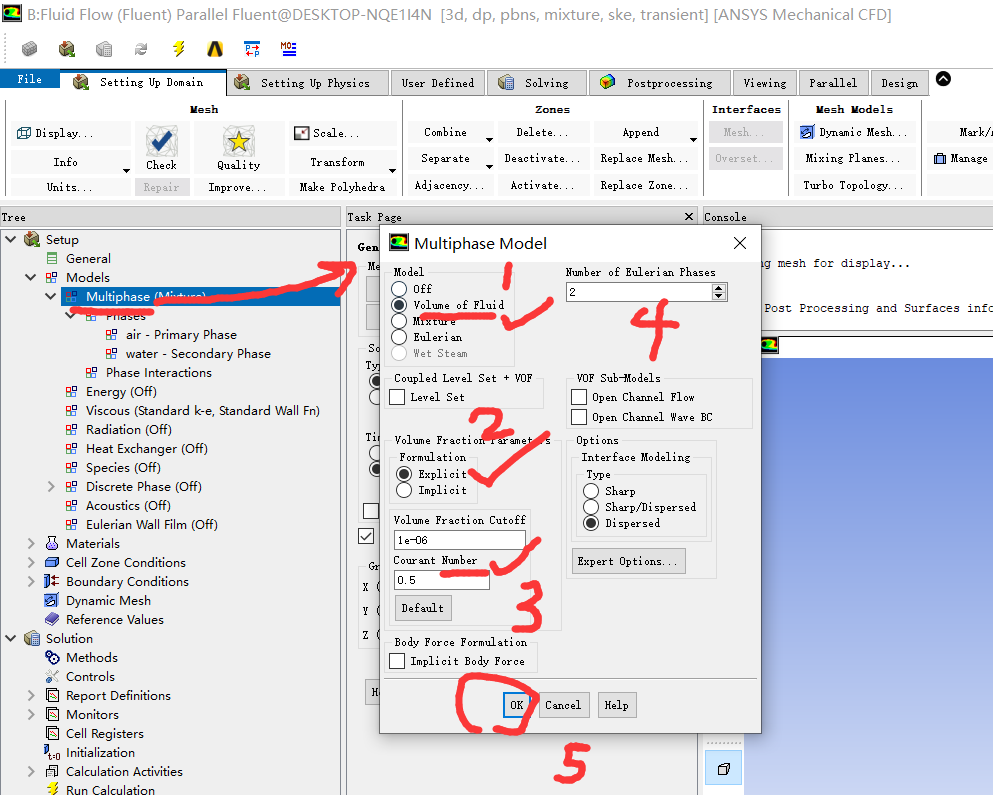The width and height of the screenshot is (993, 795).
Task: Open Reference Values tree item
Action: [x=115, y=620]
